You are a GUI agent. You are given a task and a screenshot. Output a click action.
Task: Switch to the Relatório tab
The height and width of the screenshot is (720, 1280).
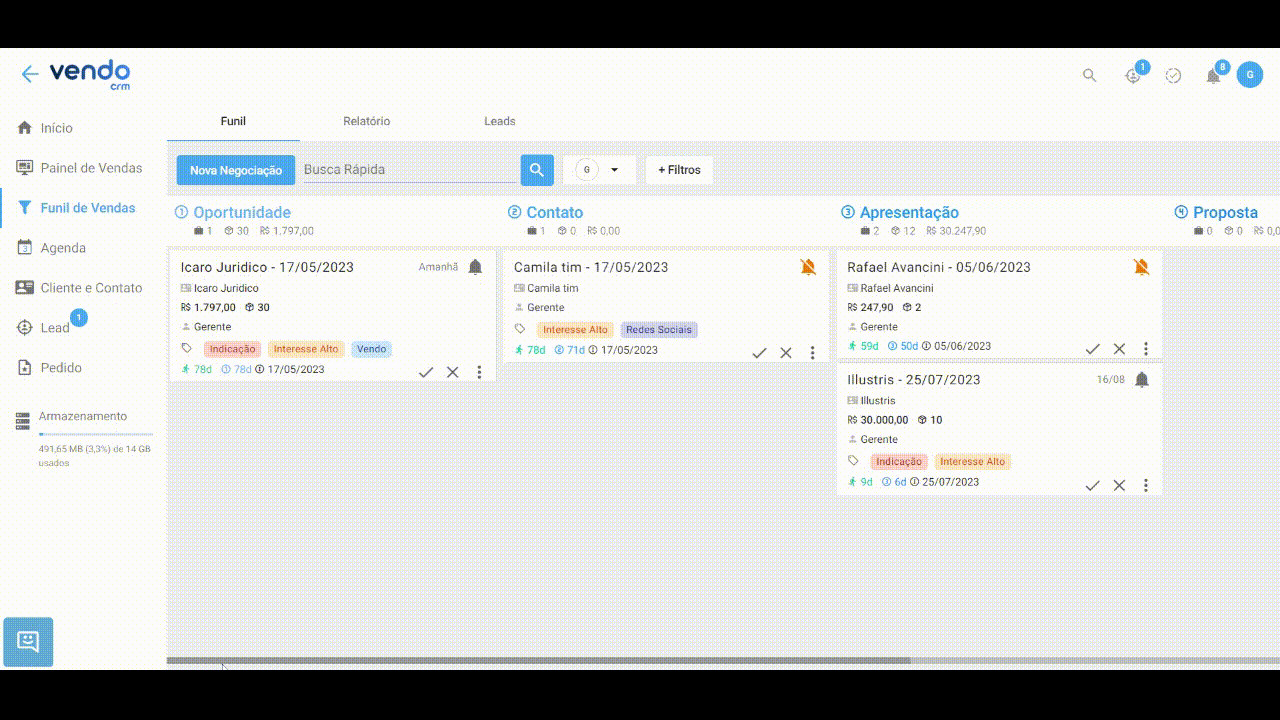[x=366, y=121]
